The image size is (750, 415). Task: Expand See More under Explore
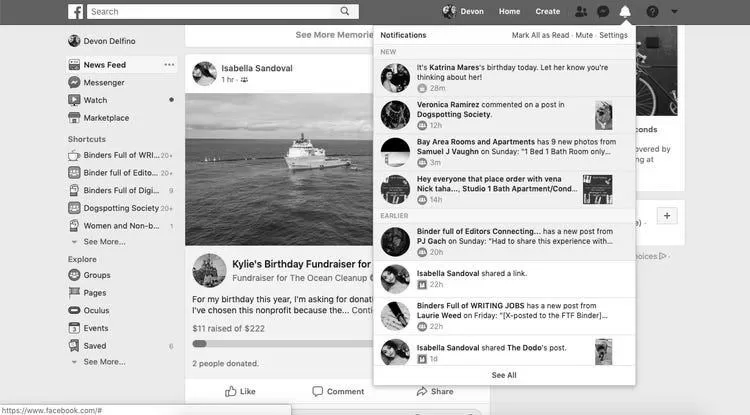(x=104, y=362)
